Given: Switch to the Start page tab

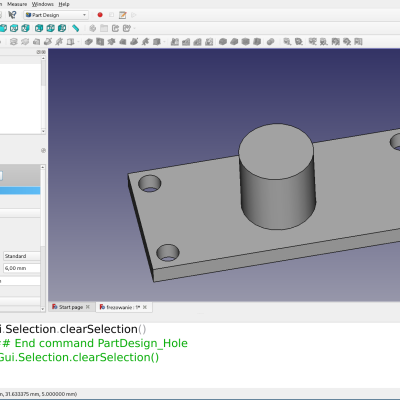Looking at the screenshot, I should click(x=71, y=307).
